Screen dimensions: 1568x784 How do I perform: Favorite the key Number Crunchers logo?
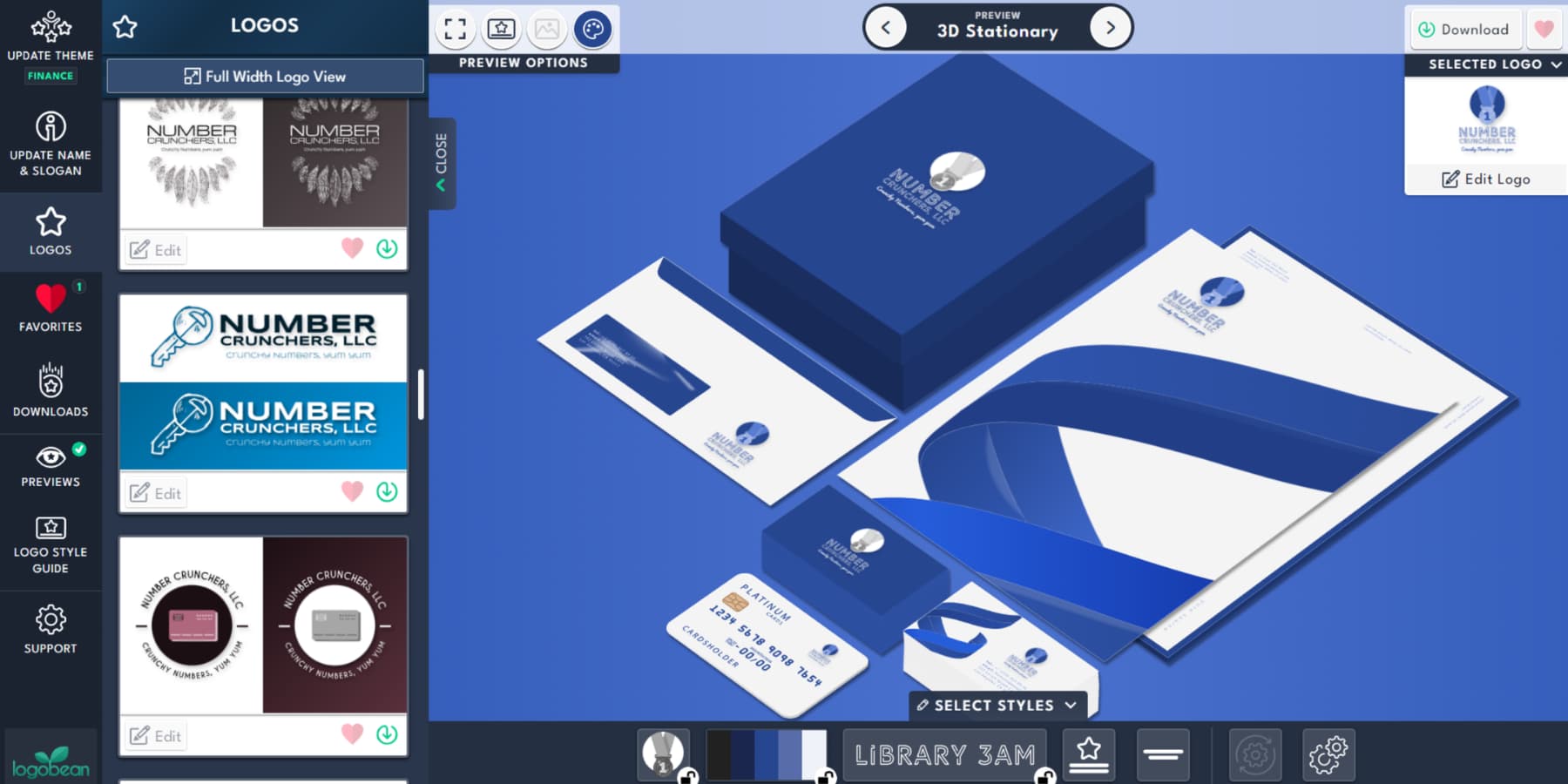[x=352, y=492]
